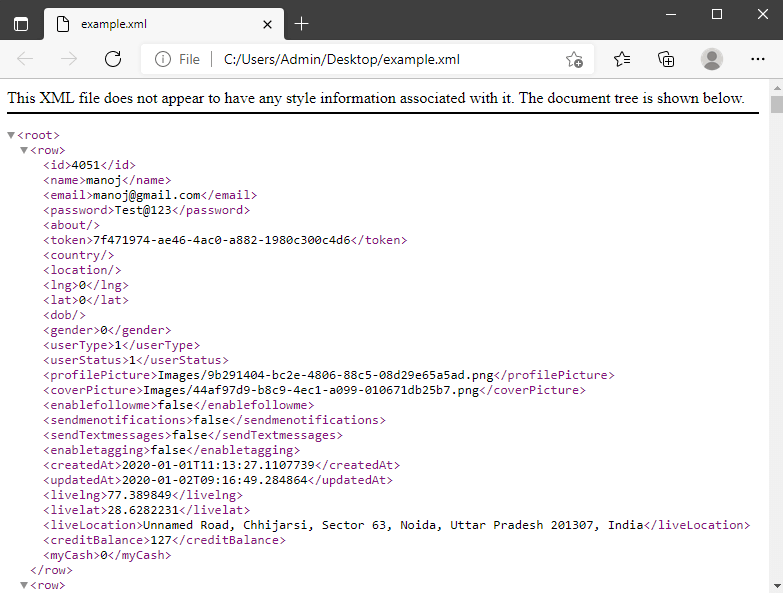This screenshot has height=593, width=783.
Task: Click the createdAt timestamp value
Action: (x=218, y=465)
